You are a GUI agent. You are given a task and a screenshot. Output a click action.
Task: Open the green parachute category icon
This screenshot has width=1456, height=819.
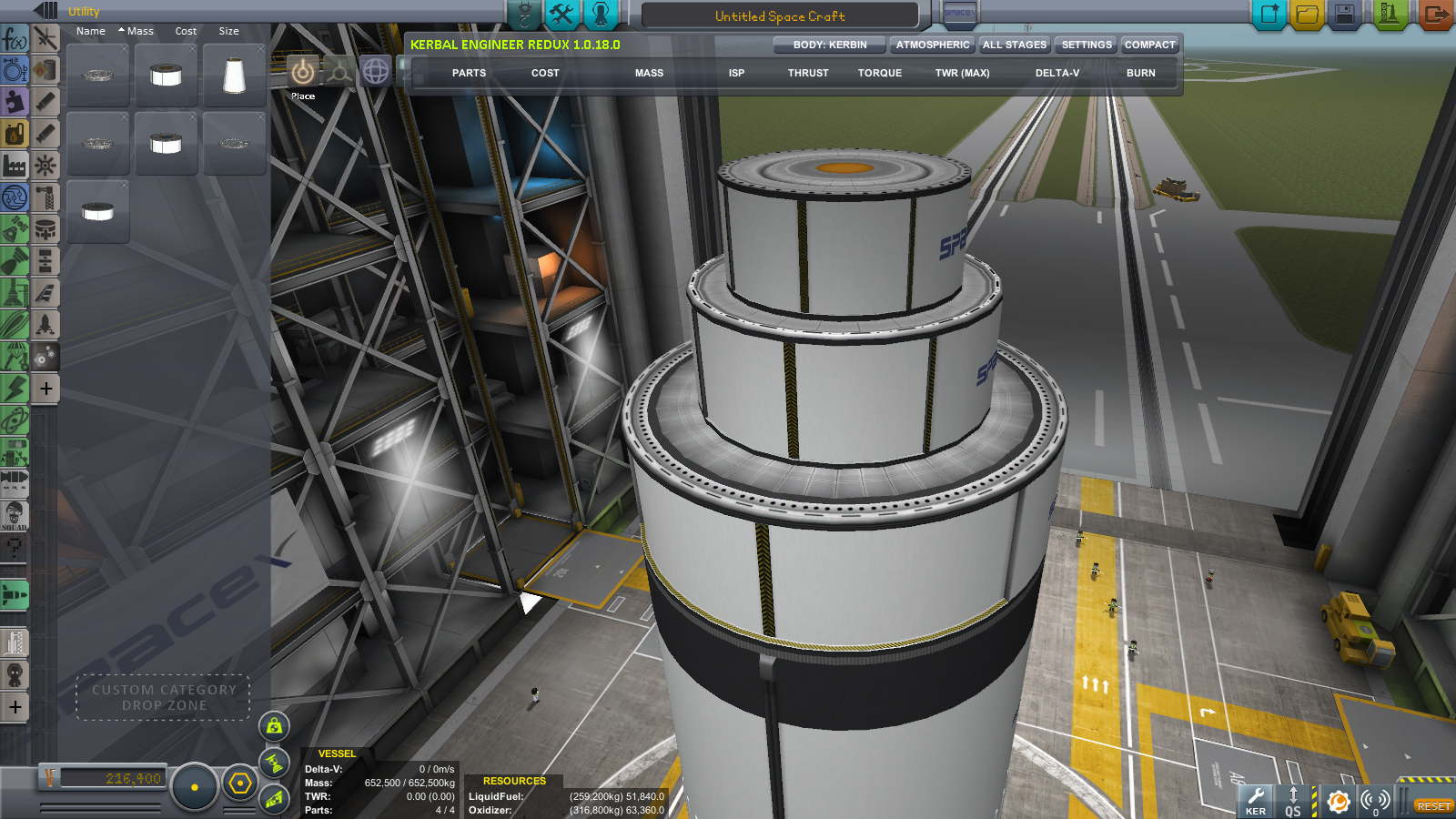tap(15, 357)
